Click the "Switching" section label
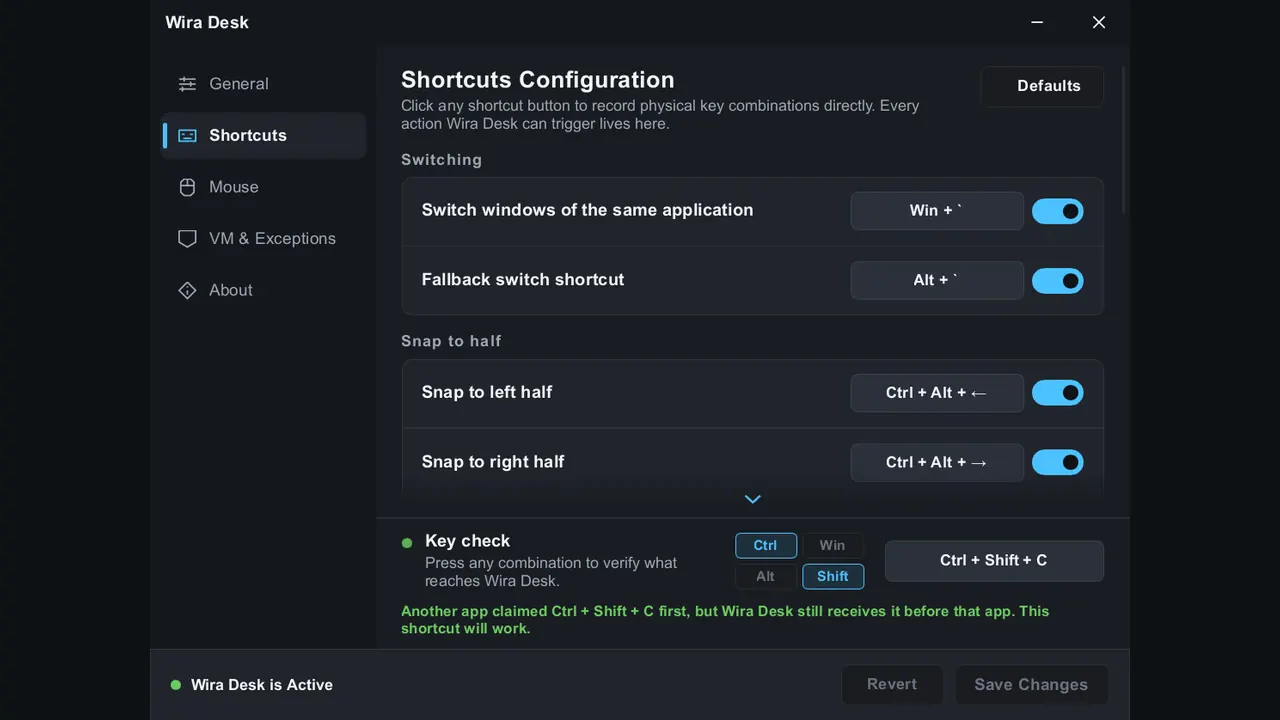1280x720 pixels. point(441,160)
